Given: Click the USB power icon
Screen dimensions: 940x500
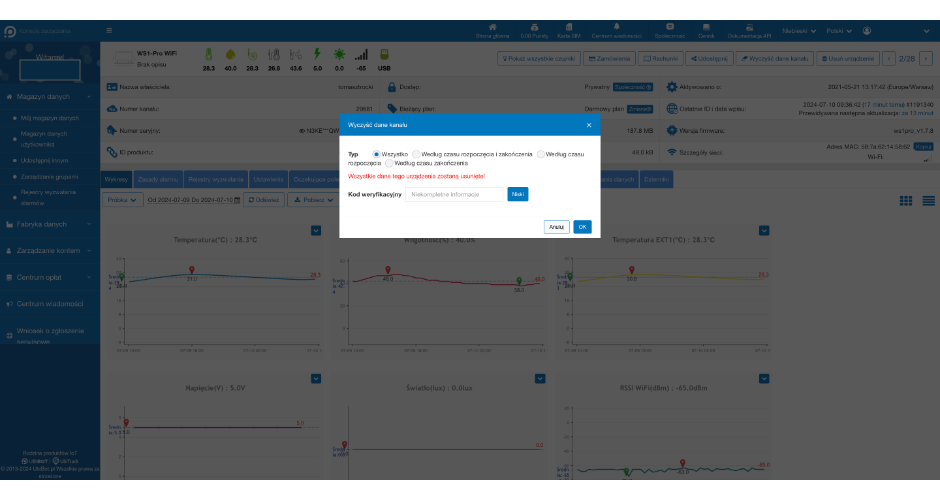Looking at the screenshot, I should pos(384,55).
